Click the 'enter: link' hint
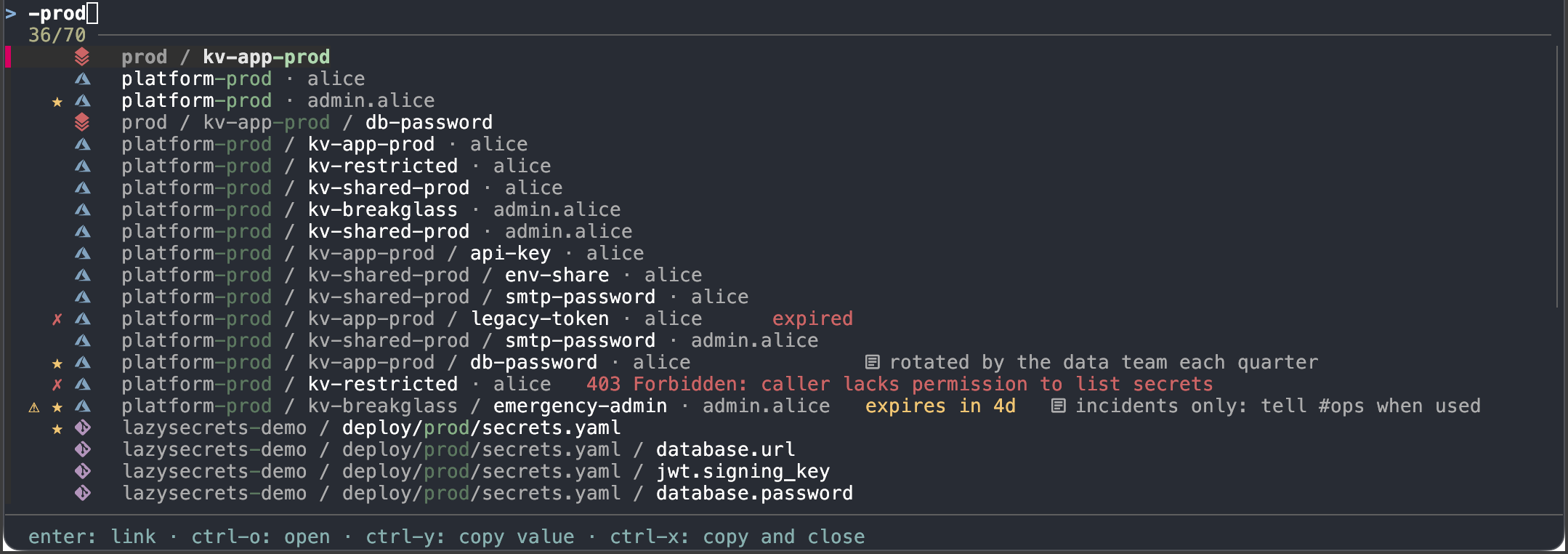The height and width of the screenshot is (554, 1568). pos(92,537)
